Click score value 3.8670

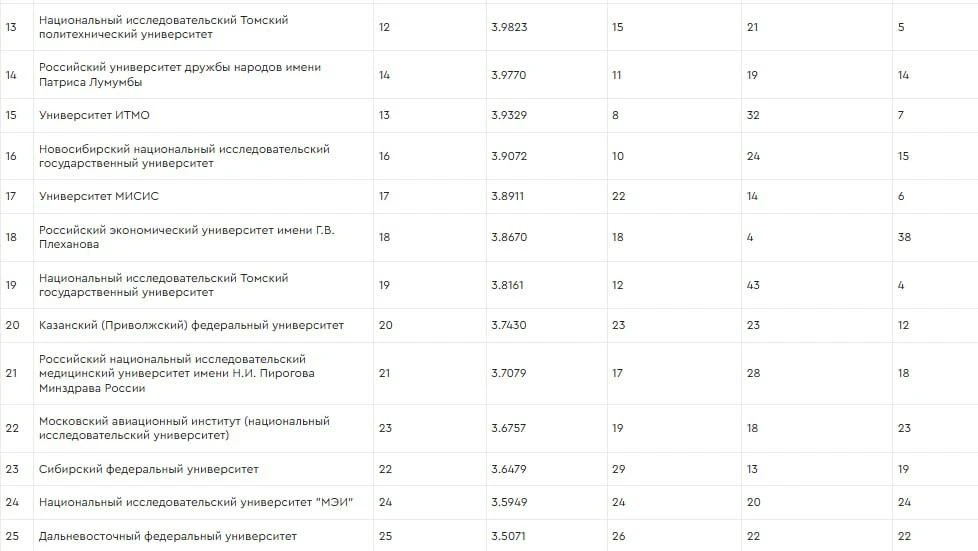tap(509, 238)
